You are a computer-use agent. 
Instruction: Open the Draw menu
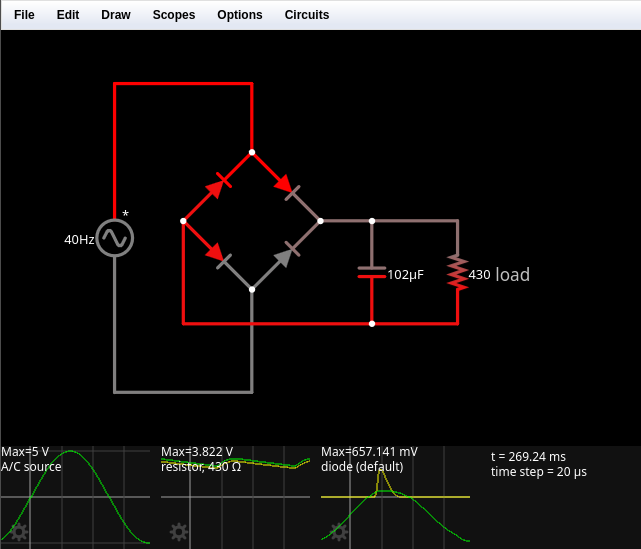point(116,15)
